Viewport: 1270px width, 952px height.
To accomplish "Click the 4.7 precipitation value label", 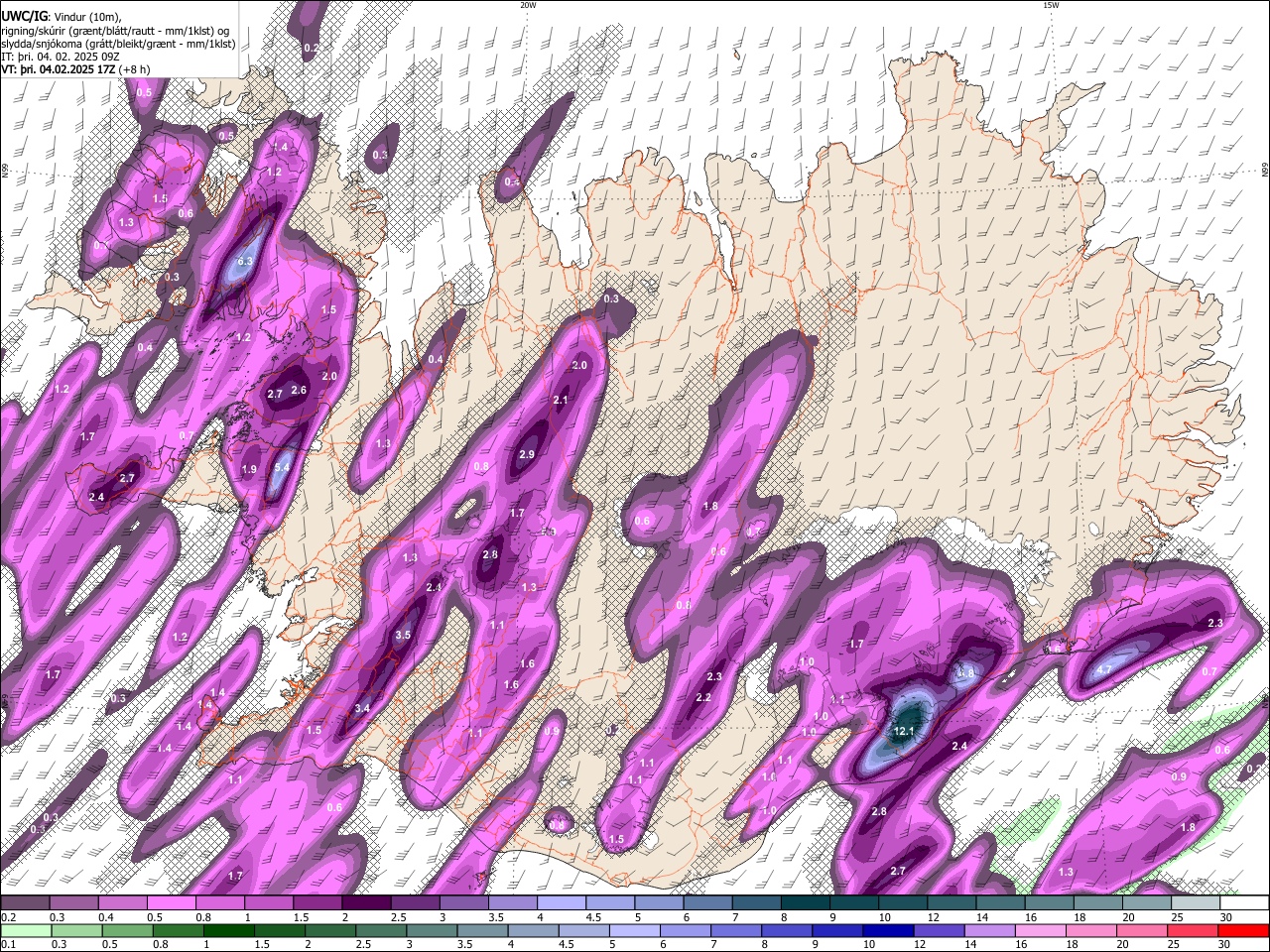I will [1103, 670].
